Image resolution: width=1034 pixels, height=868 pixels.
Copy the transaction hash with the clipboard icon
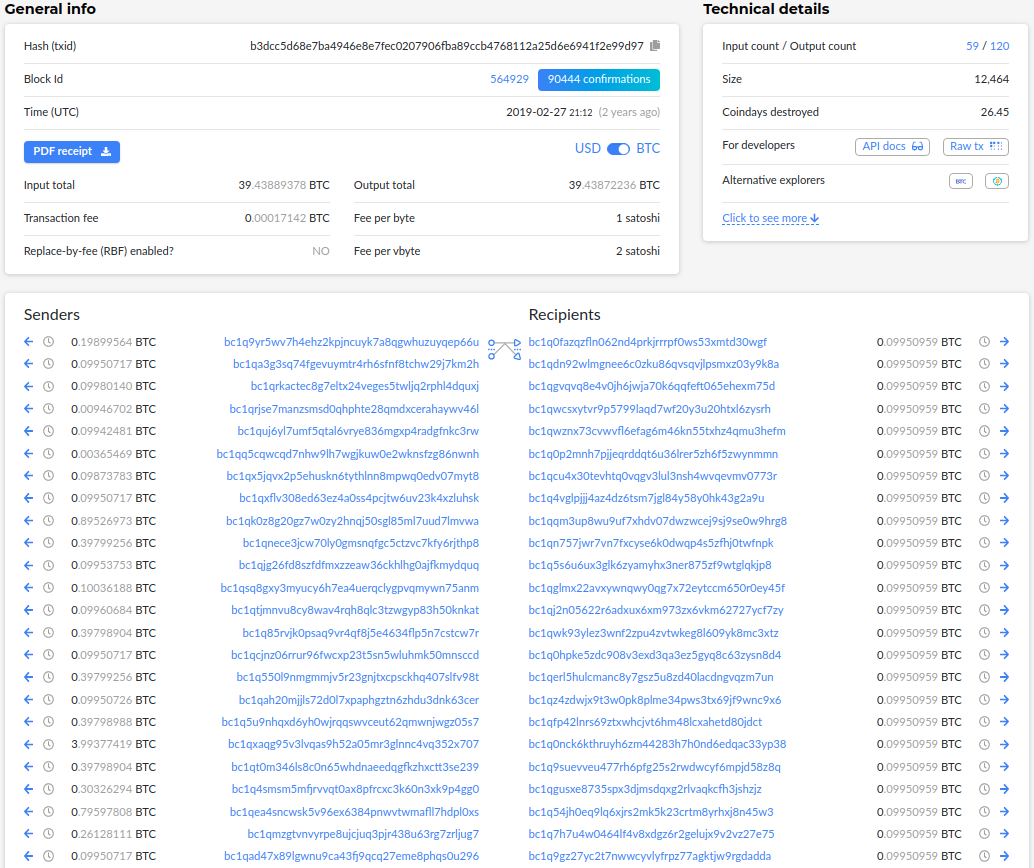655,46
